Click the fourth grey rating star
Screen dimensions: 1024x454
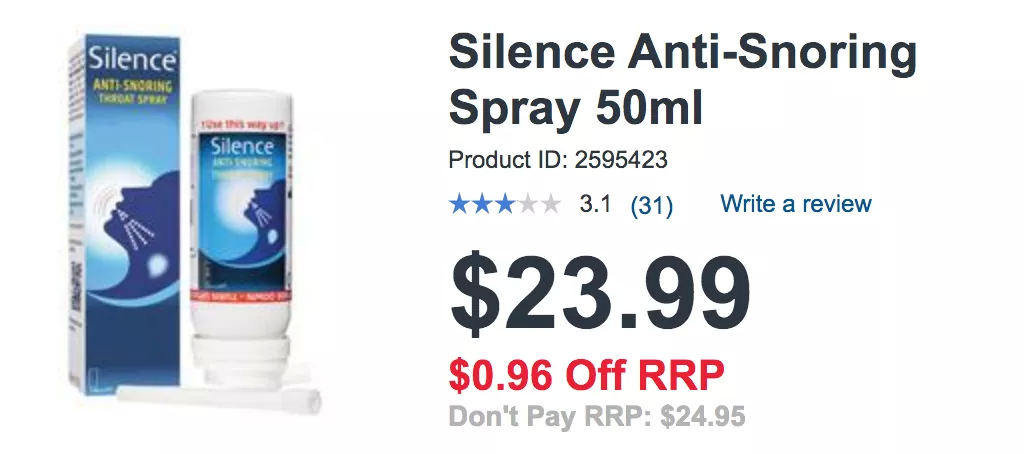[527, 204]
